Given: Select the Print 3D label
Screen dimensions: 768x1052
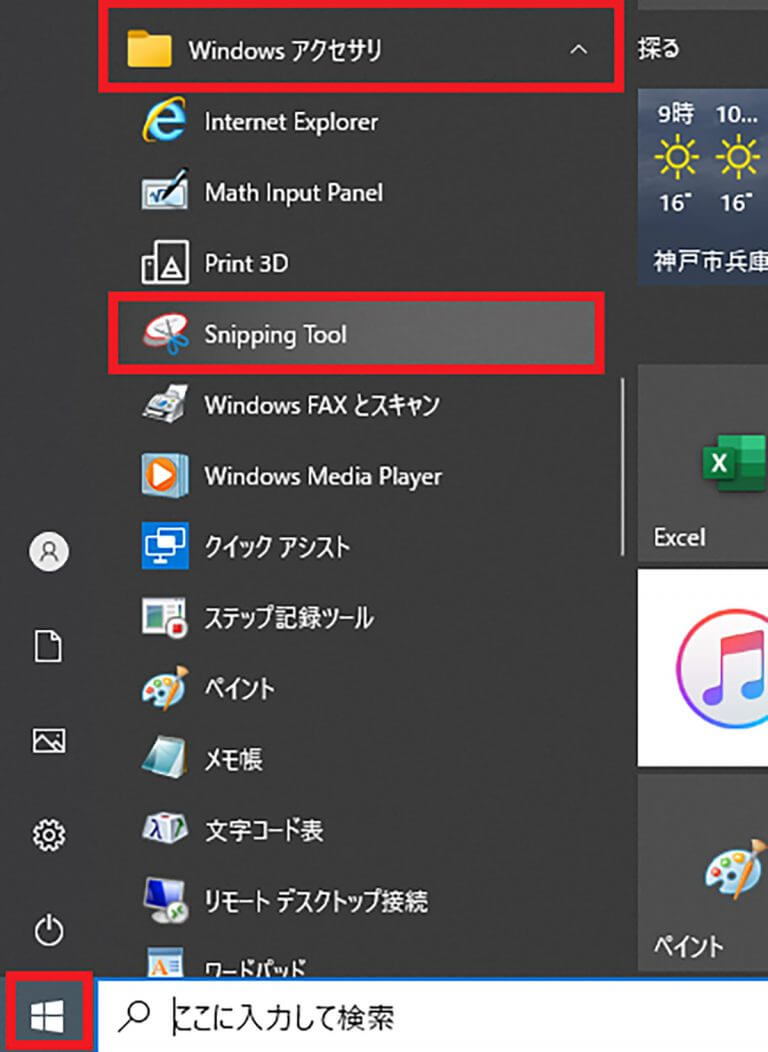Looking at the screenshot, I should click(x=246, y=264).
